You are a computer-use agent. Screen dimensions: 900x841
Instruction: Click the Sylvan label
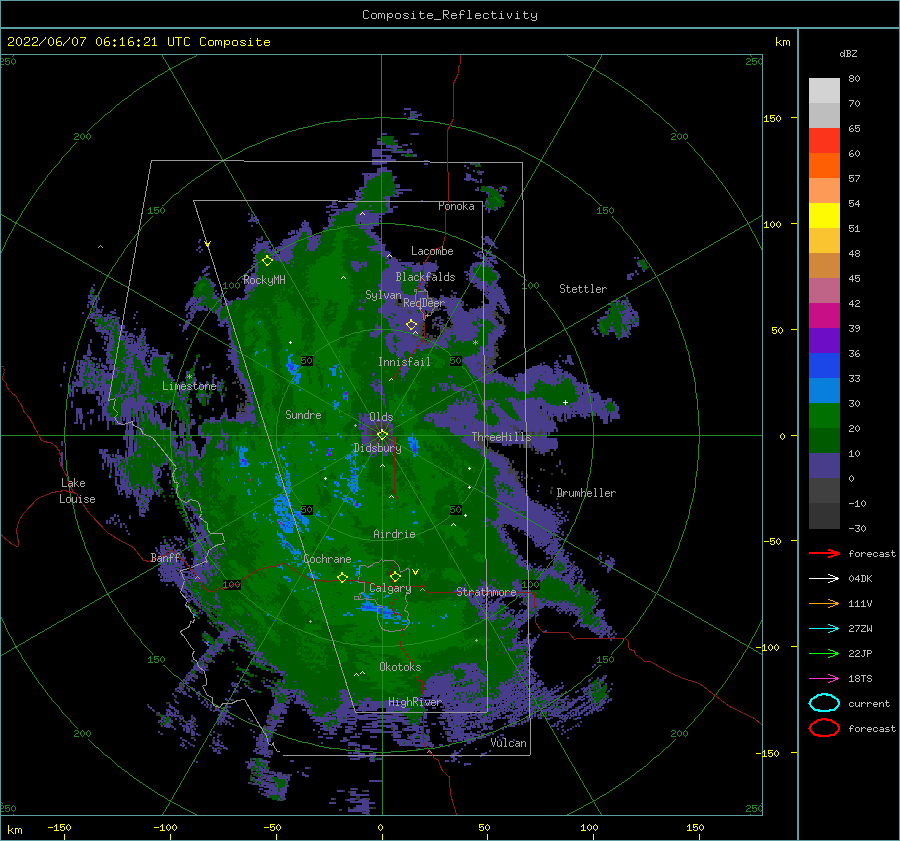(x=383, y=295)
